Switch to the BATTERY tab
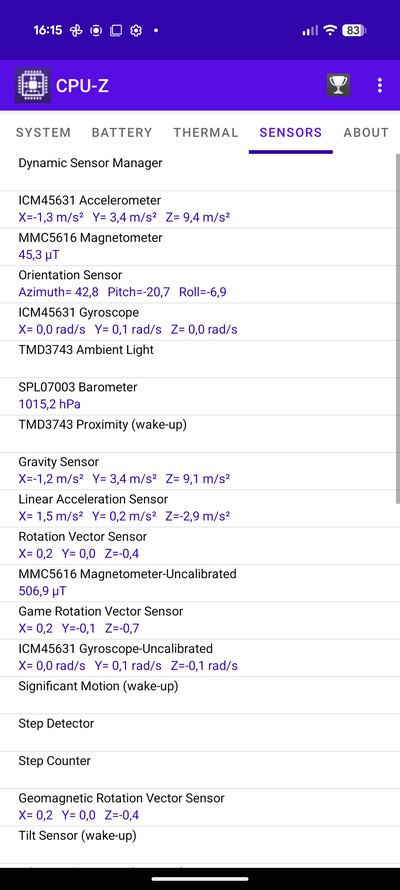Viewport: 400px width, 890px height. [x=122, y=132]
